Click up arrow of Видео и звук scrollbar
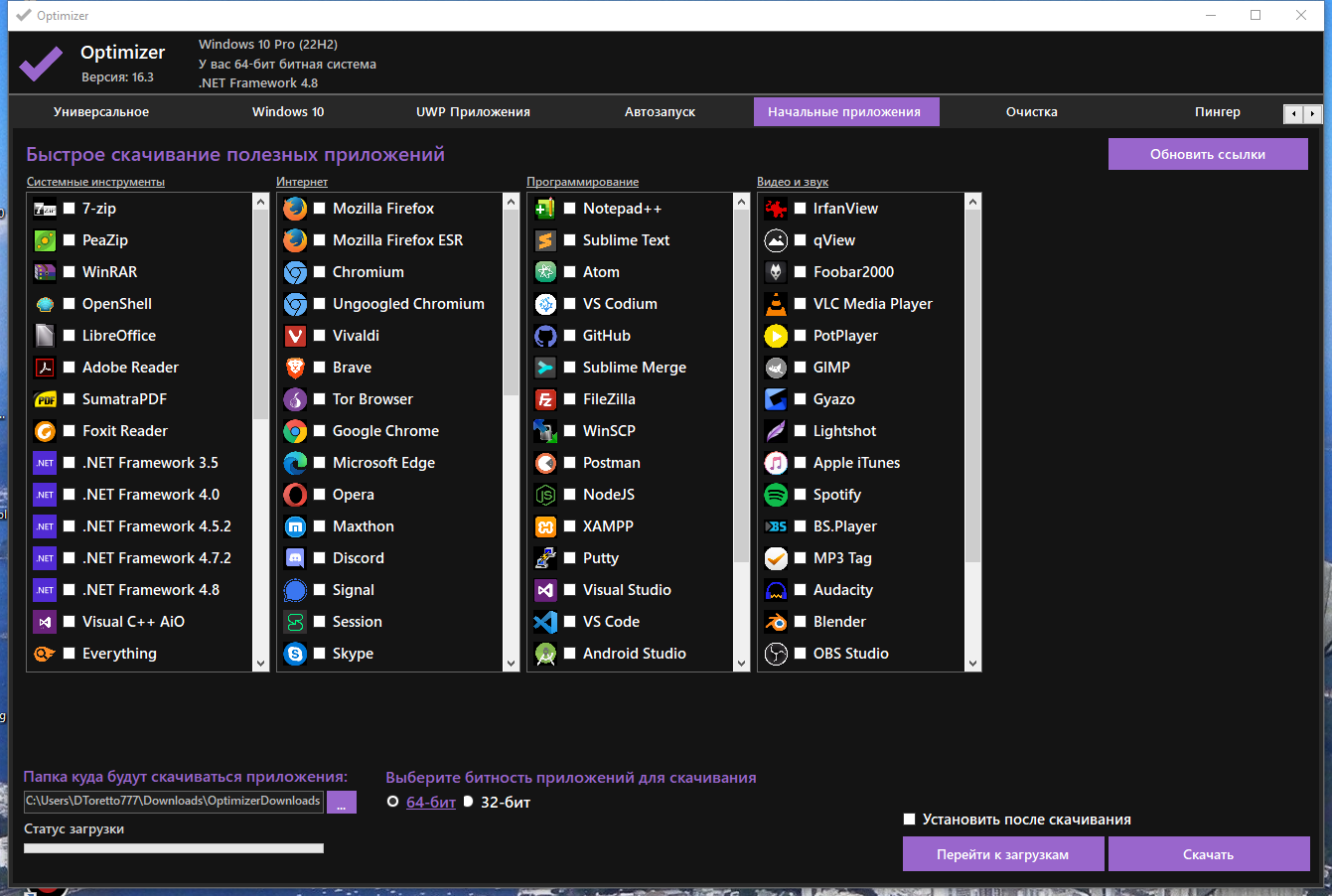Viewport: 1332px width, 896px height. coord(972,202)
